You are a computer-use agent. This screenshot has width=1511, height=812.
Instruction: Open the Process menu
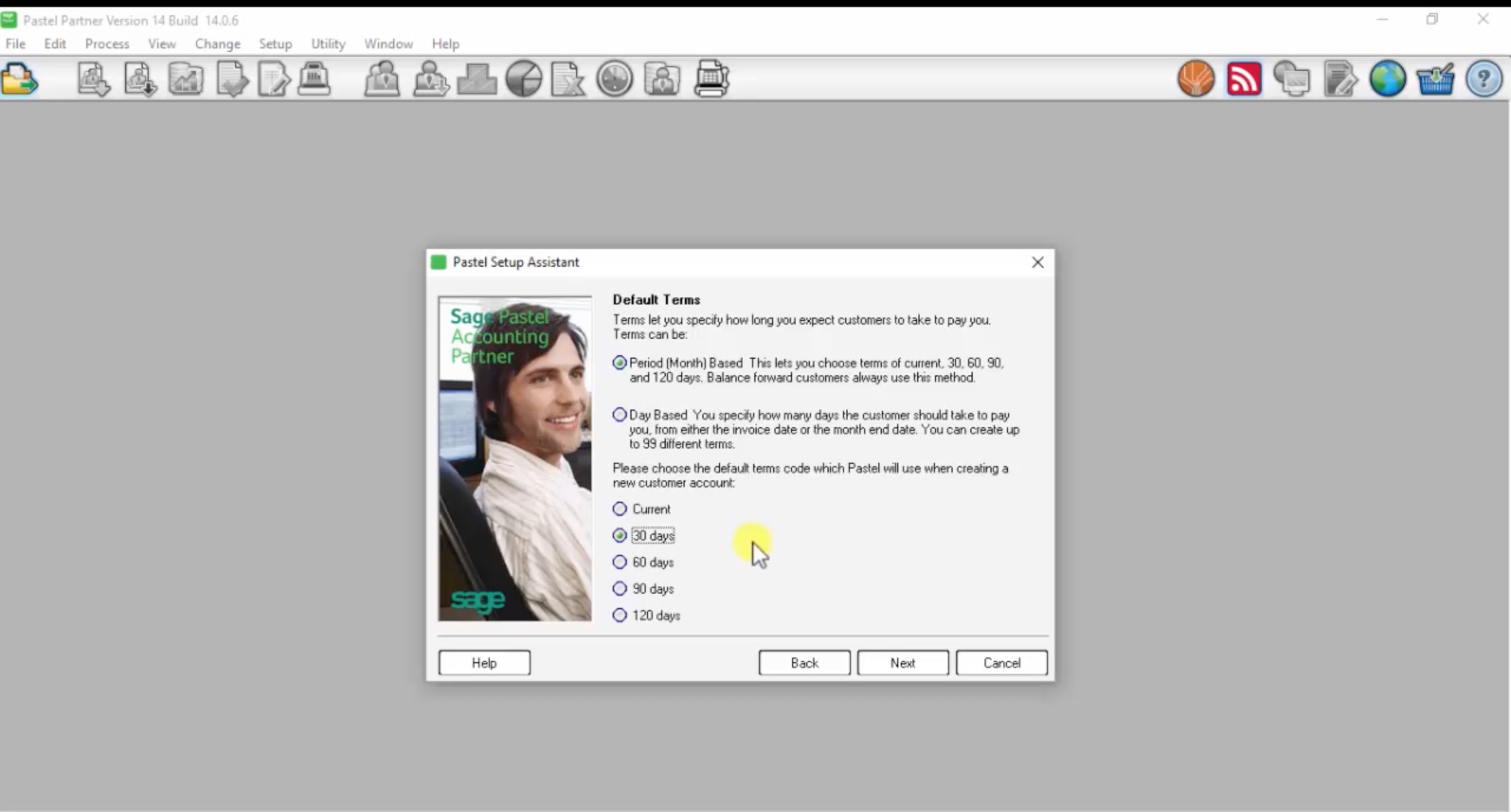(x=107, y=44)
